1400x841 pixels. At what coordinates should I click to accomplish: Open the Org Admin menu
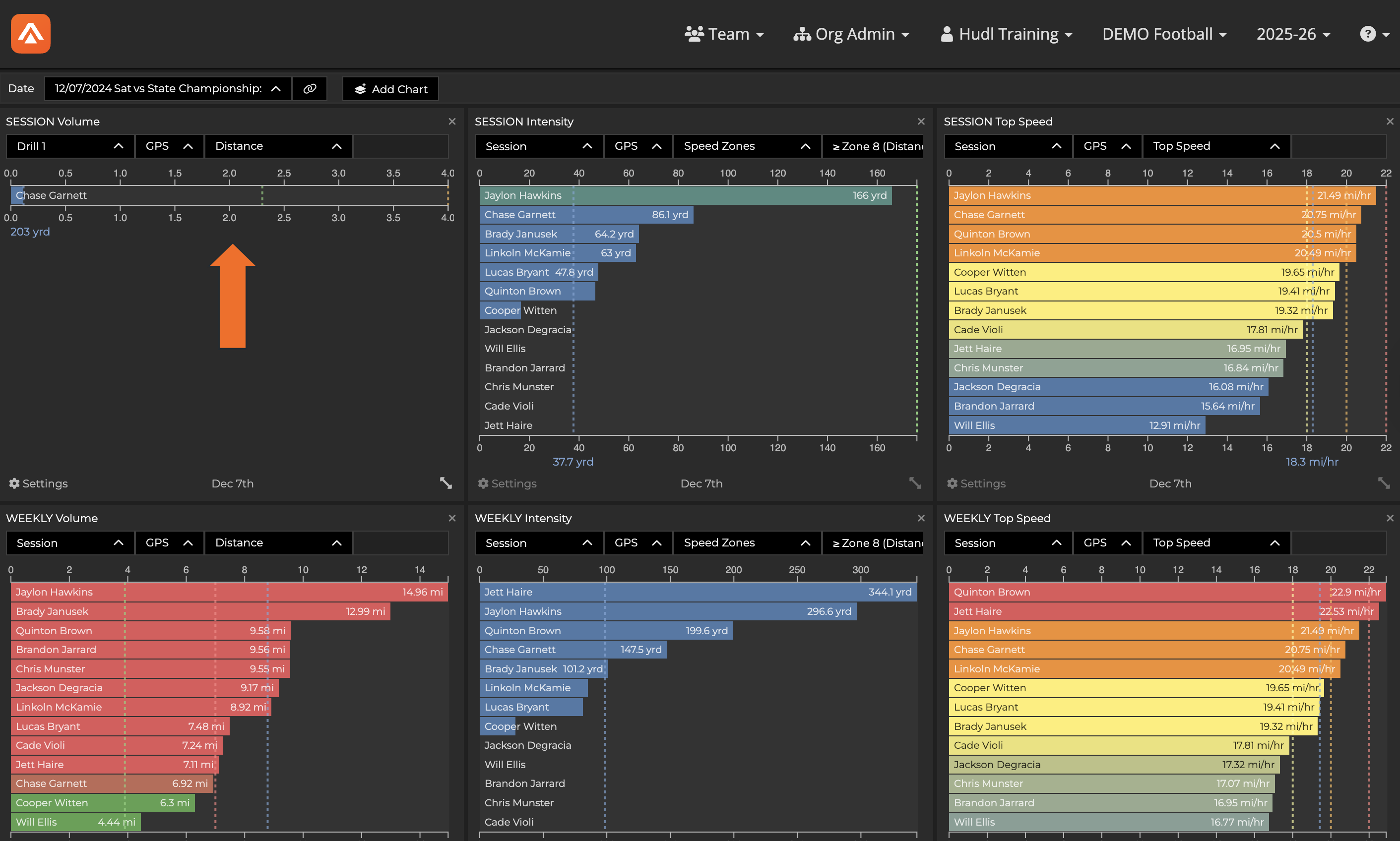coord(851,34)
